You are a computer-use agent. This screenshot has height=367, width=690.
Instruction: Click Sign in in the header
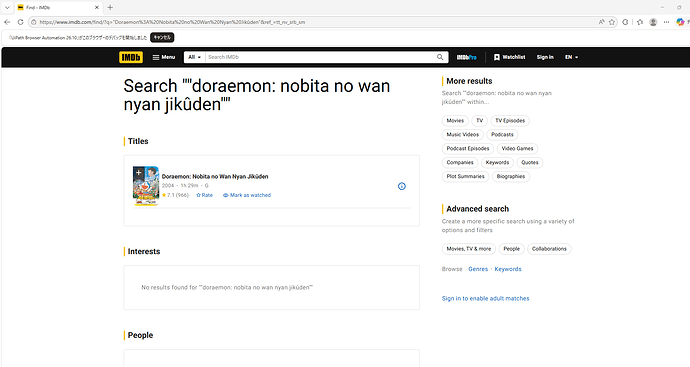coord(545,57)
